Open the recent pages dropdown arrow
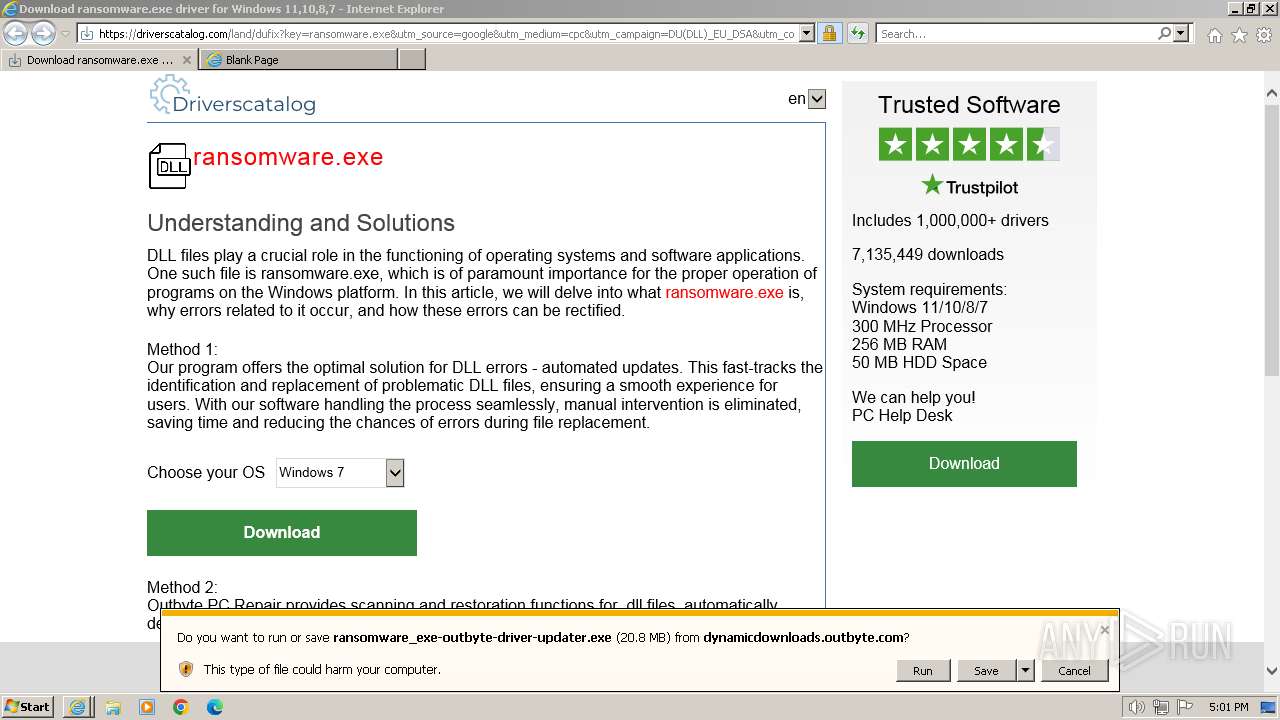 coord(65,34)
